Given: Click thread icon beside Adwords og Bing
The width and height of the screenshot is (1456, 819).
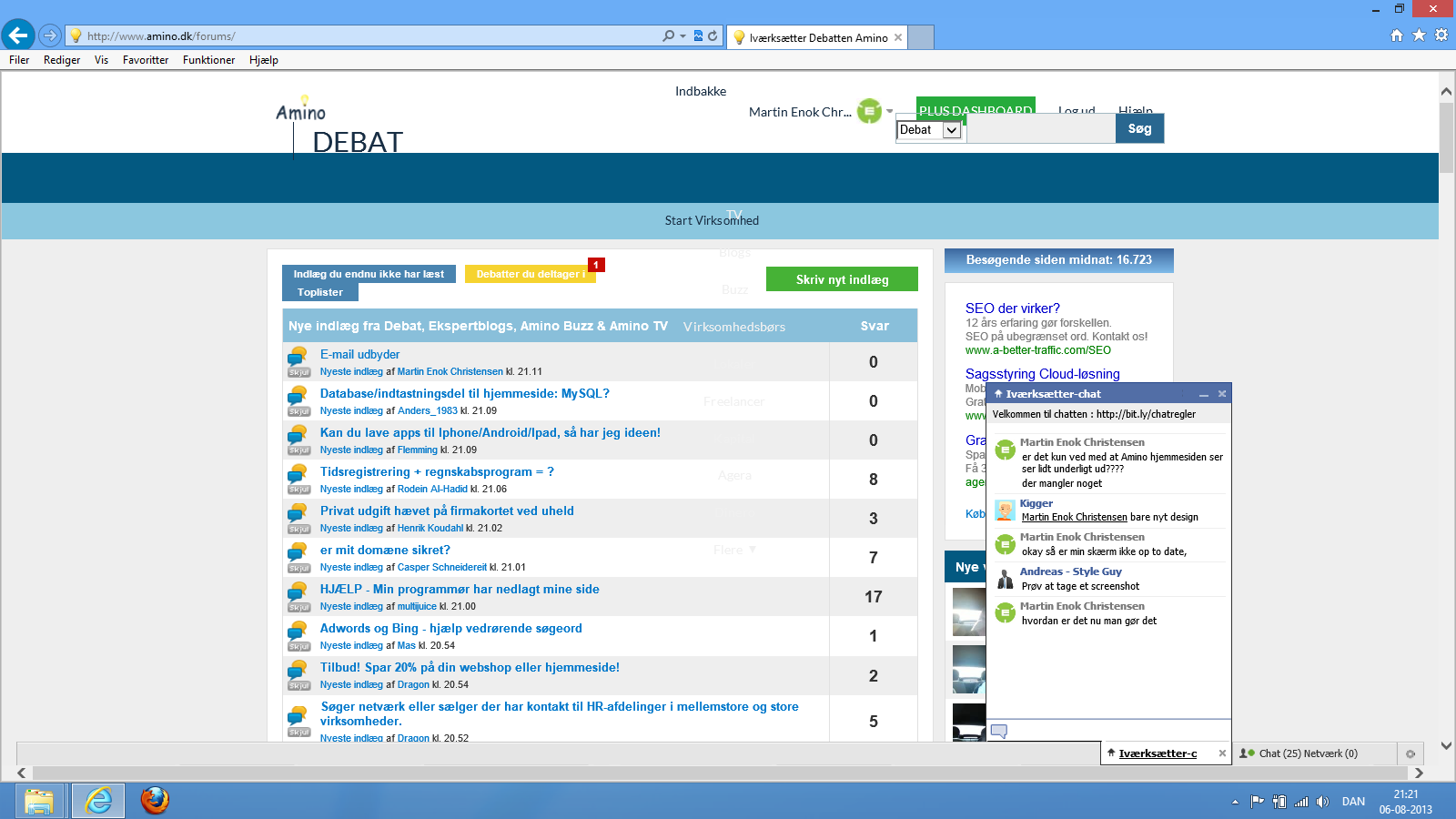Looking at the screenshot, I should 298,629.
